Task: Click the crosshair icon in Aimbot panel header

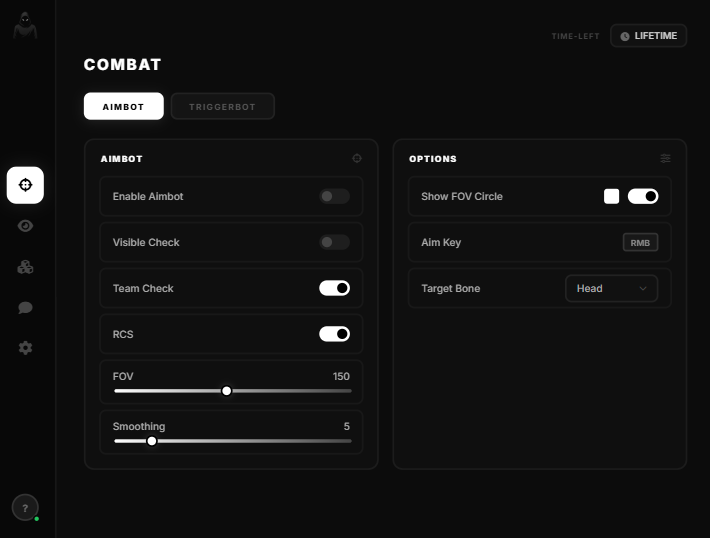Action: click(357, 158)
